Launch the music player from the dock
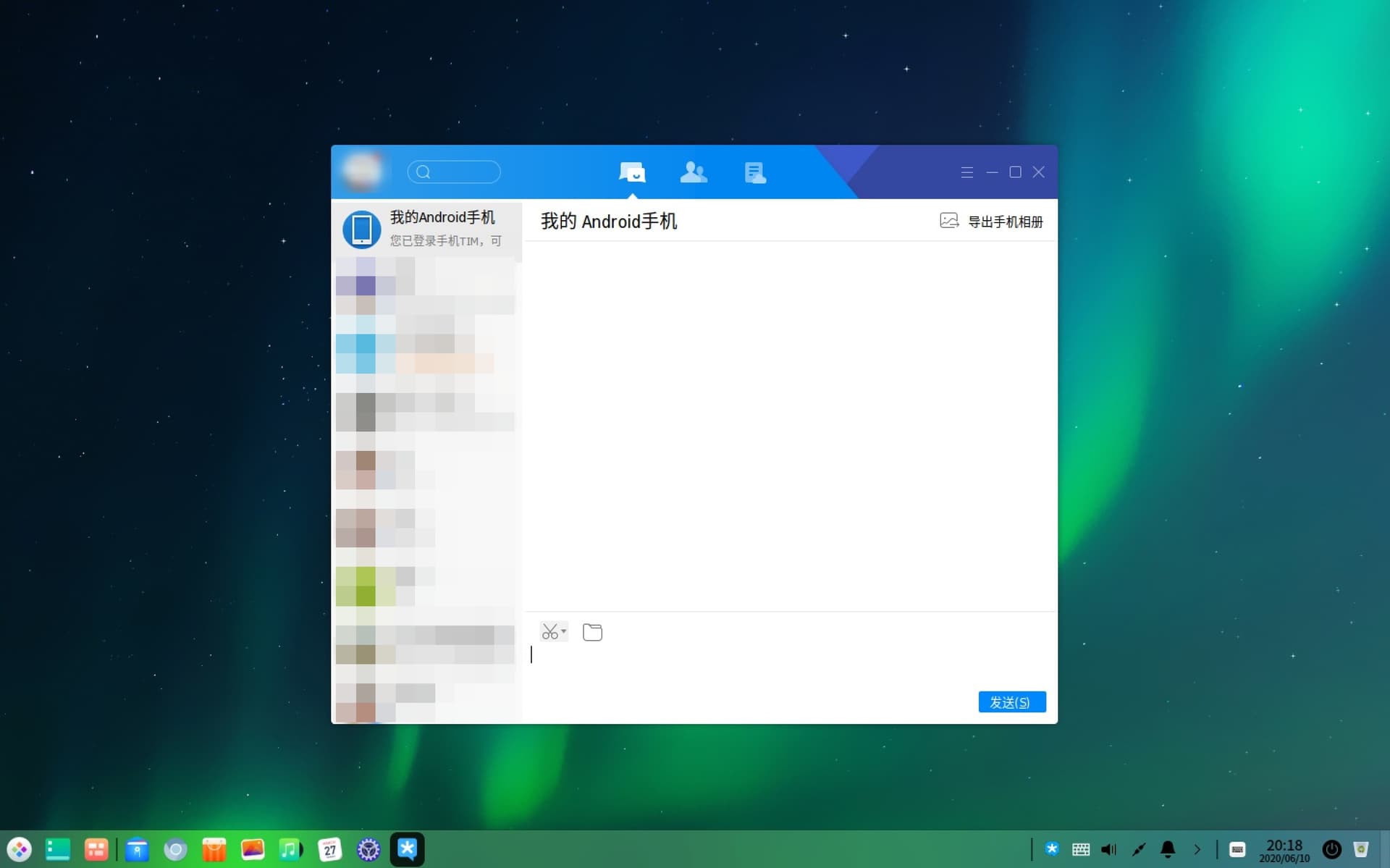The width and height of the screenshot is (1390, 868). click(290, 849)
